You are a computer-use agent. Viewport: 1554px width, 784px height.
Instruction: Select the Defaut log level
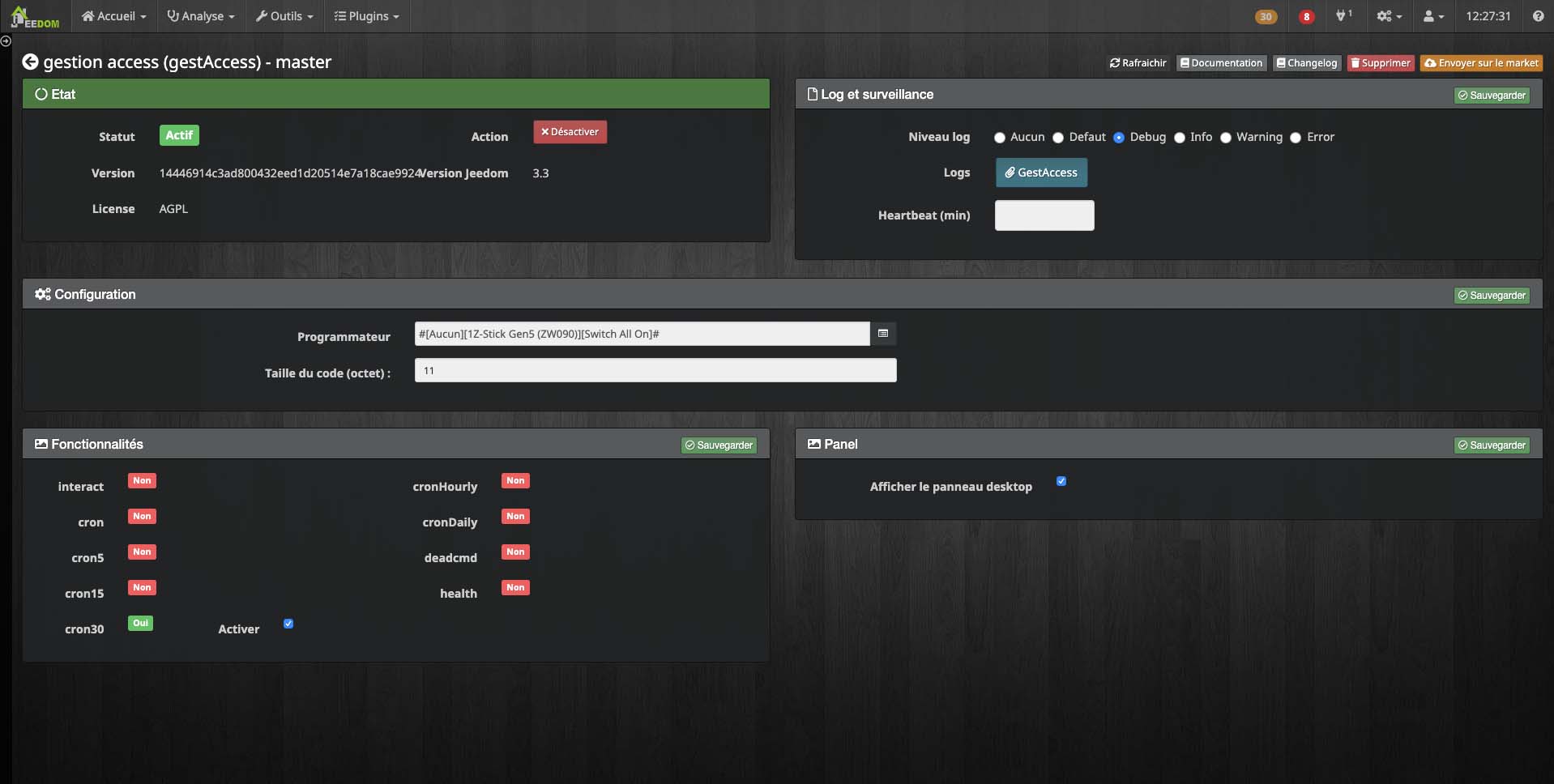pos(1058,138)
